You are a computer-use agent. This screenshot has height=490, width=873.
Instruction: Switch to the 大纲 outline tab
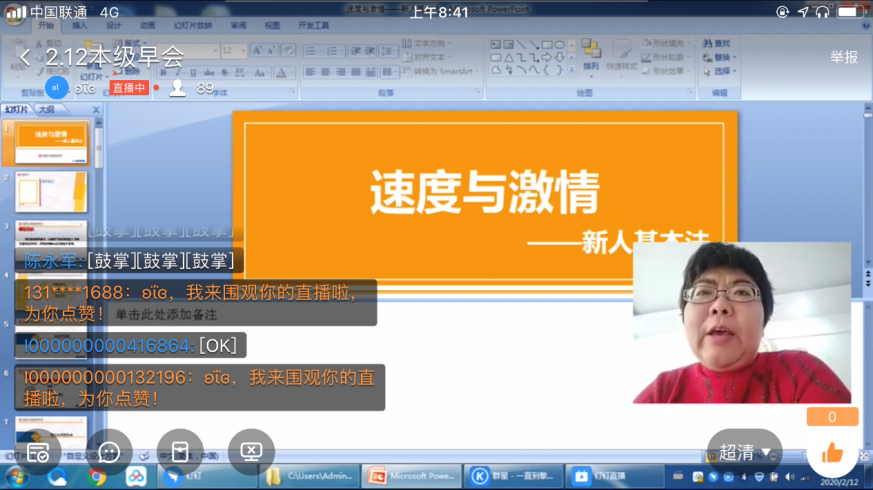[x=47, y=109]
